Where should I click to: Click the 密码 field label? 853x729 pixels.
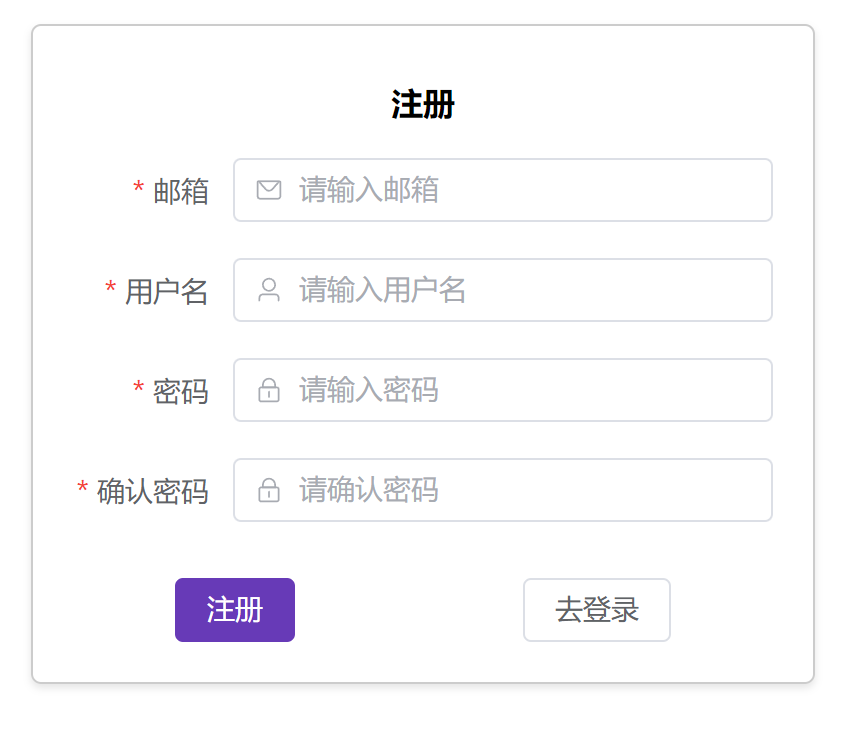[179, 392]
